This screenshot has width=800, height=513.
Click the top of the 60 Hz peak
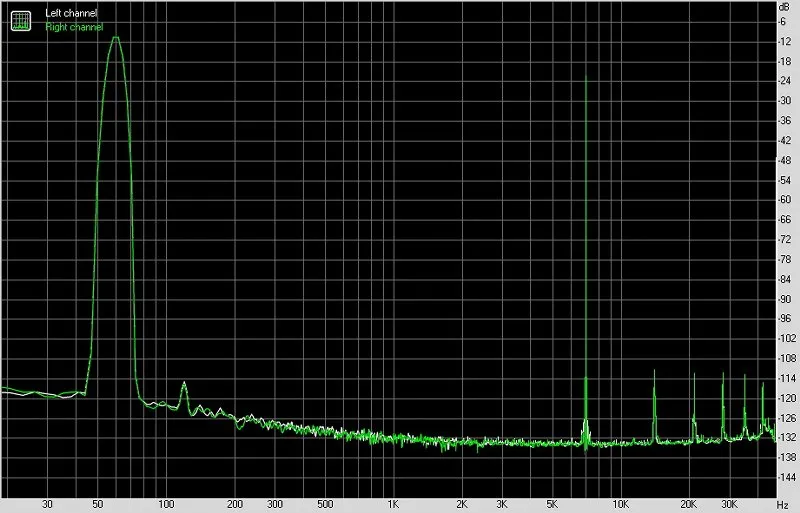[x=116, y=37]
